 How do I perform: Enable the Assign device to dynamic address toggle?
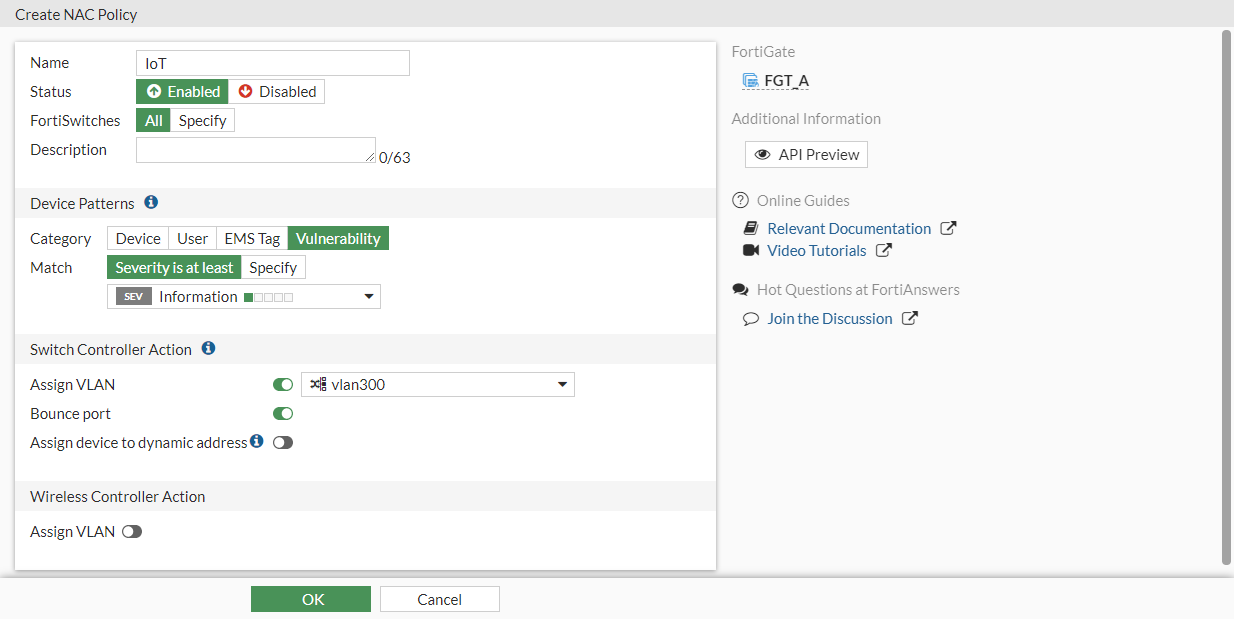[282, 441]
